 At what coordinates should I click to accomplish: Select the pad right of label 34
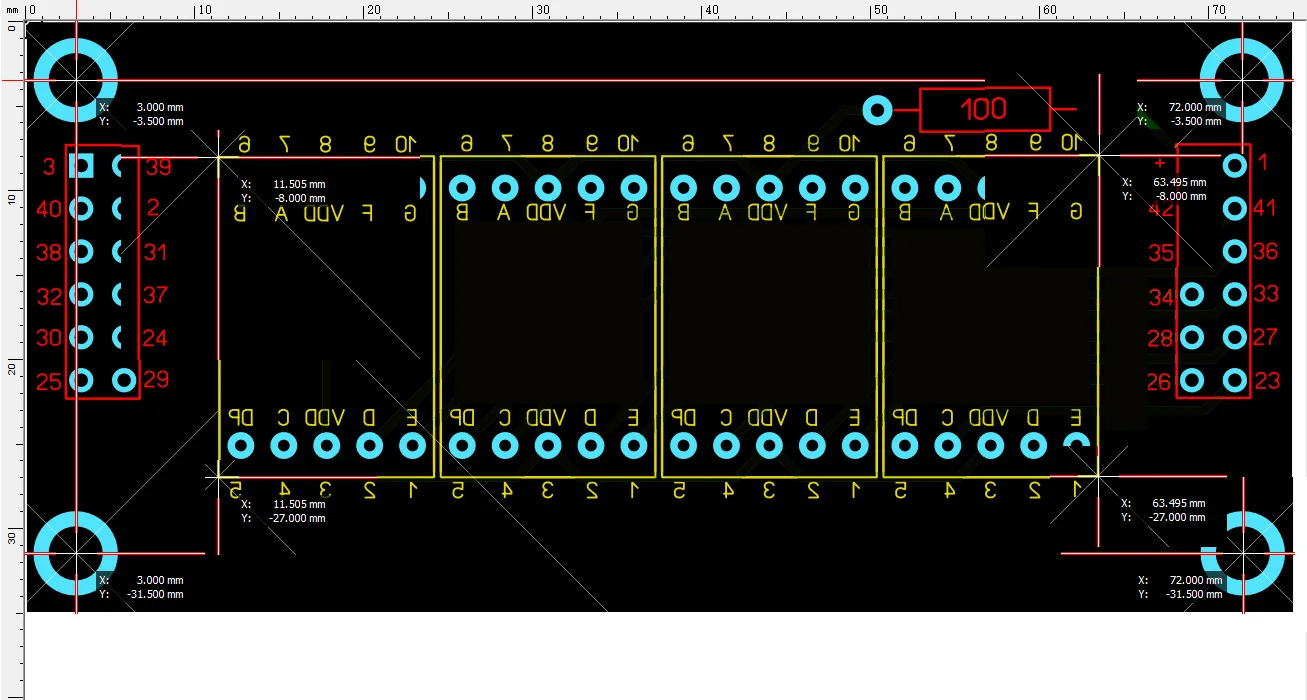coord(1192,294)
